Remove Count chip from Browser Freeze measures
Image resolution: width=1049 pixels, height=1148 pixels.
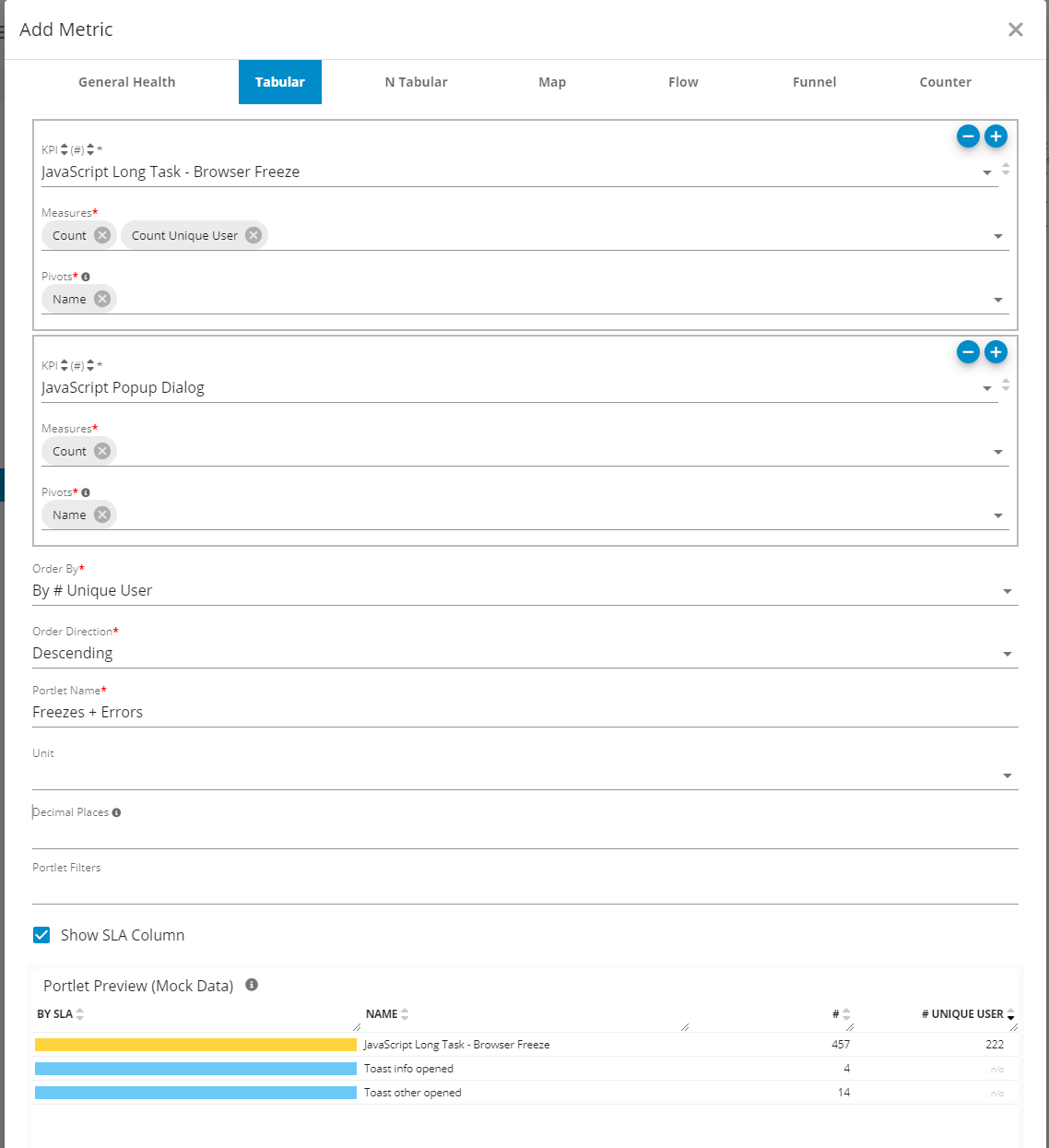pyautogui.click(x=102, y=235)
